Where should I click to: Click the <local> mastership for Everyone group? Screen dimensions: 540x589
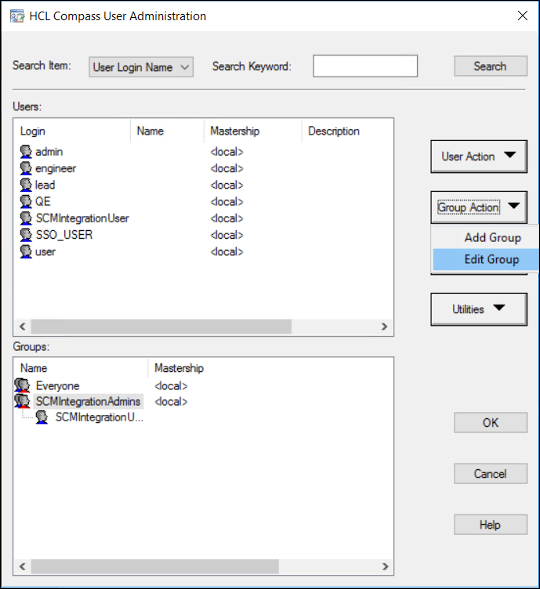click(x=171, y=386)
